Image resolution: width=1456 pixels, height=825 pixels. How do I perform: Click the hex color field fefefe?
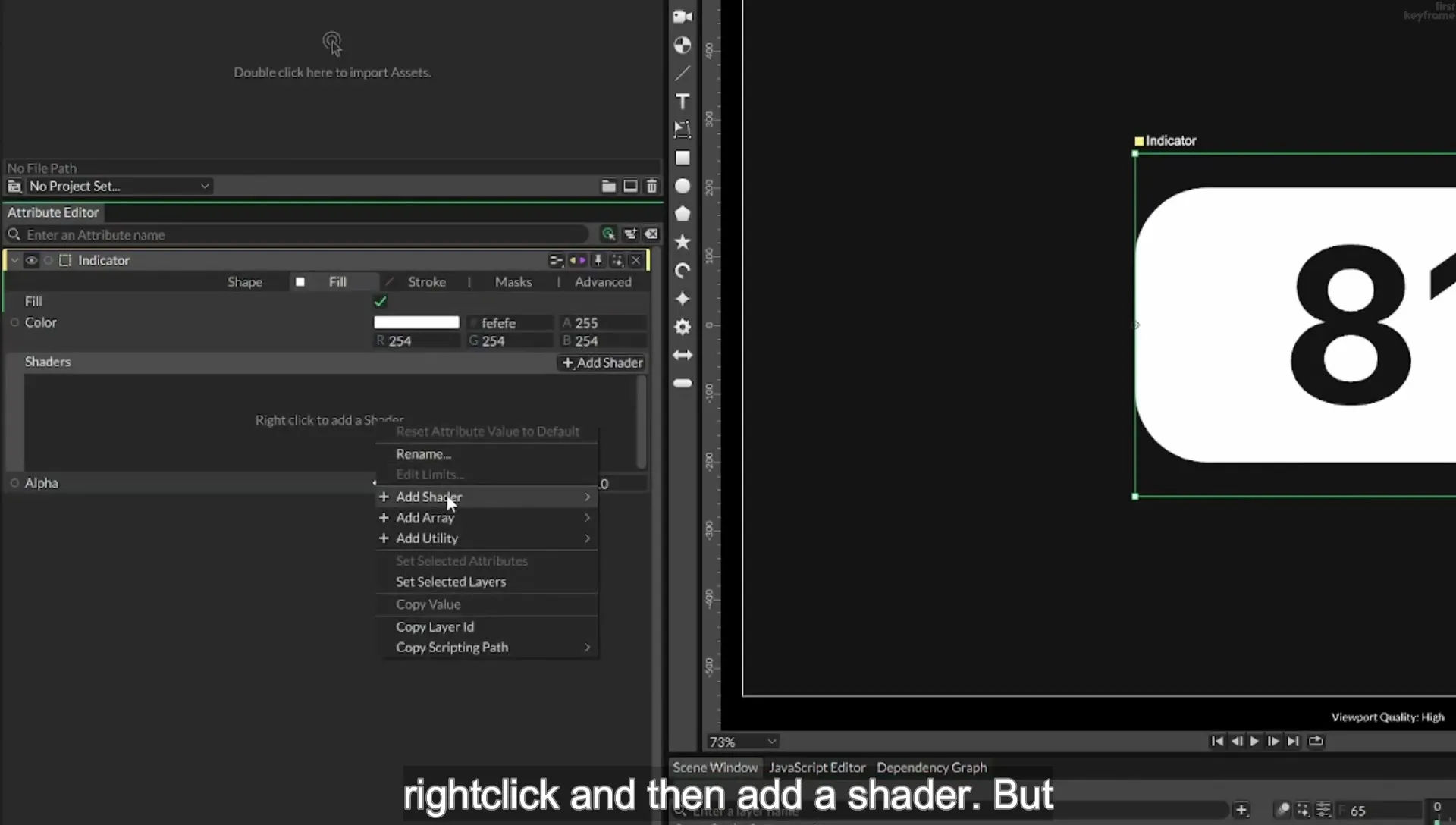(x=510, y=323)
